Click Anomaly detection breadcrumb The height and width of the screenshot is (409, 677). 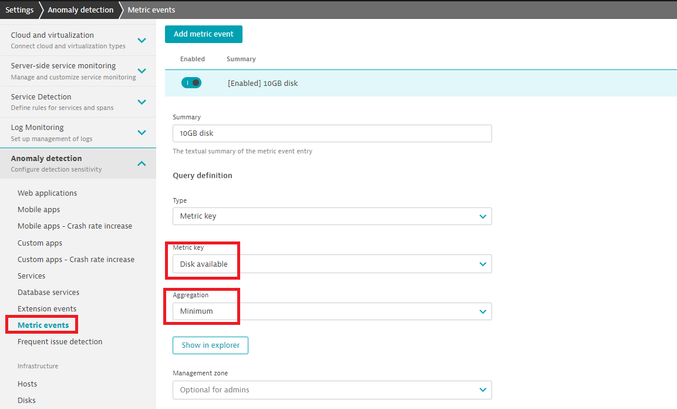click(82, 9)
